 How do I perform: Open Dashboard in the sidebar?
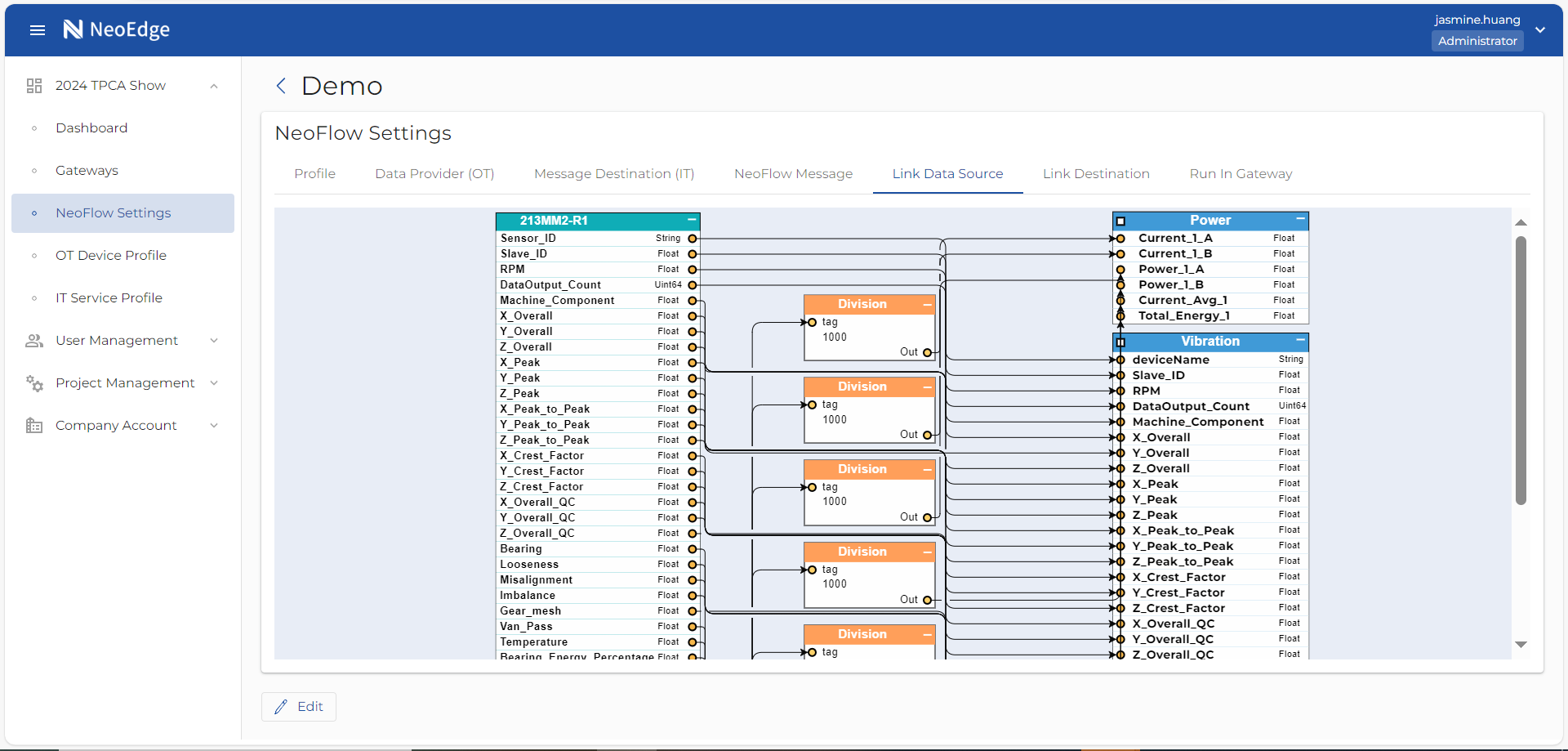tap(123, 128)
